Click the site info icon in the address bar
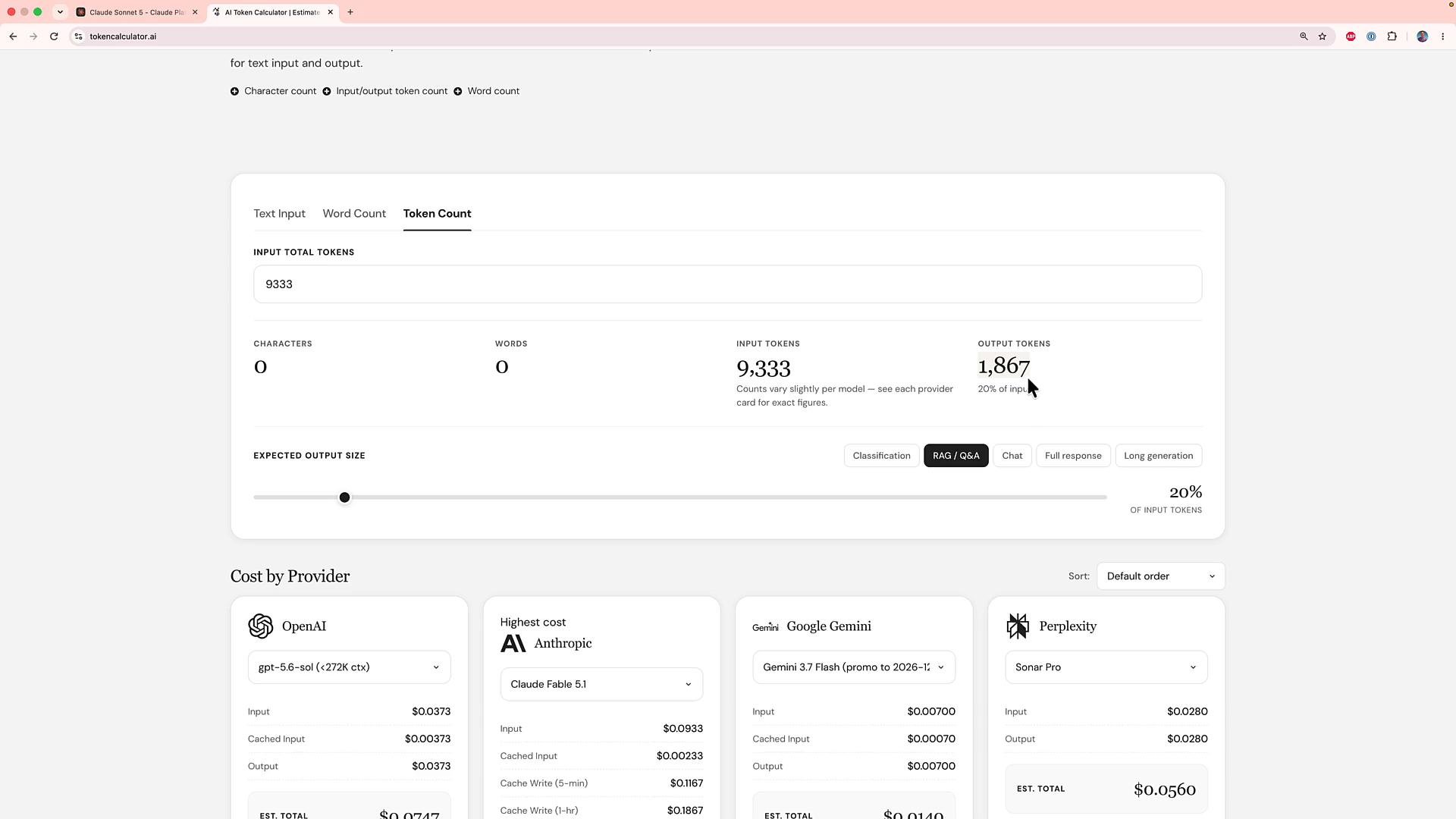Screen dimensions: 1456x819 [78, 36]
